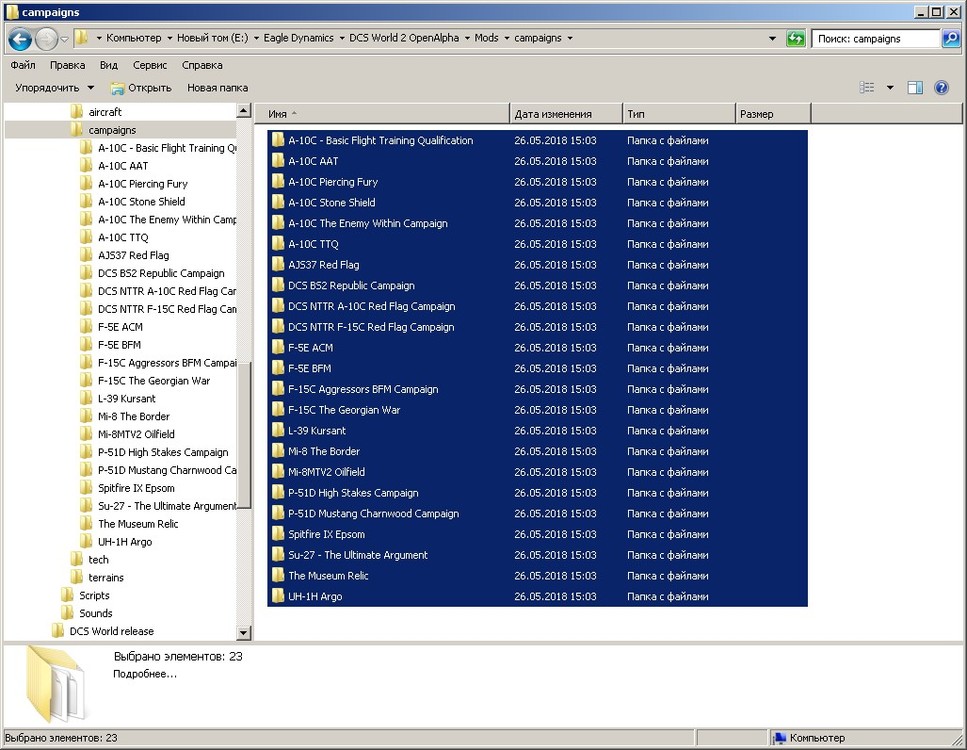This screenshot has height=750, width=967.
Task: Click the Открыть toolbar button
Action: click(x=141, y=88)
